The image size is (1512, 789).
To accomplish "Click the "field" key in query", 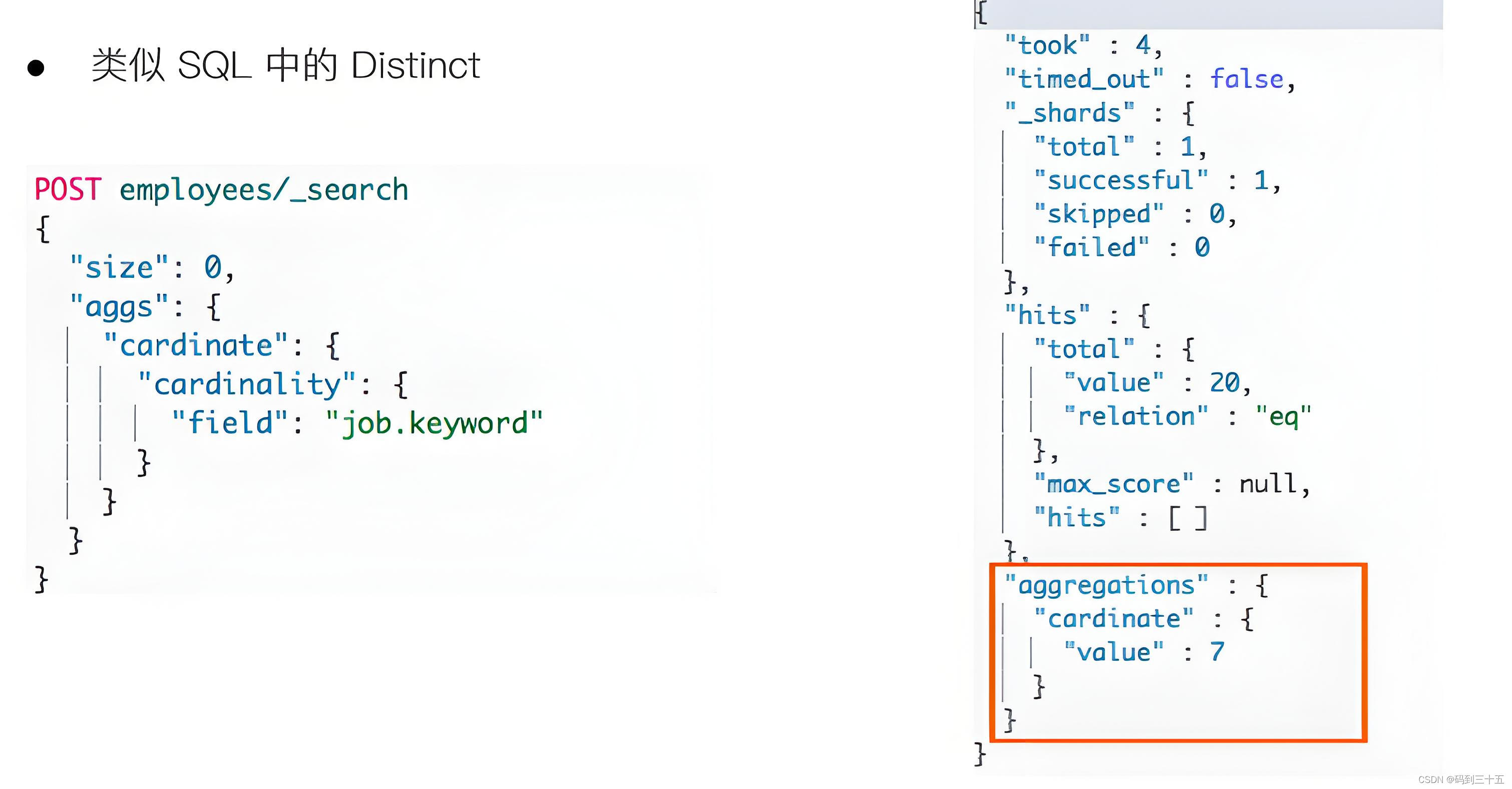I will [230, 423].
